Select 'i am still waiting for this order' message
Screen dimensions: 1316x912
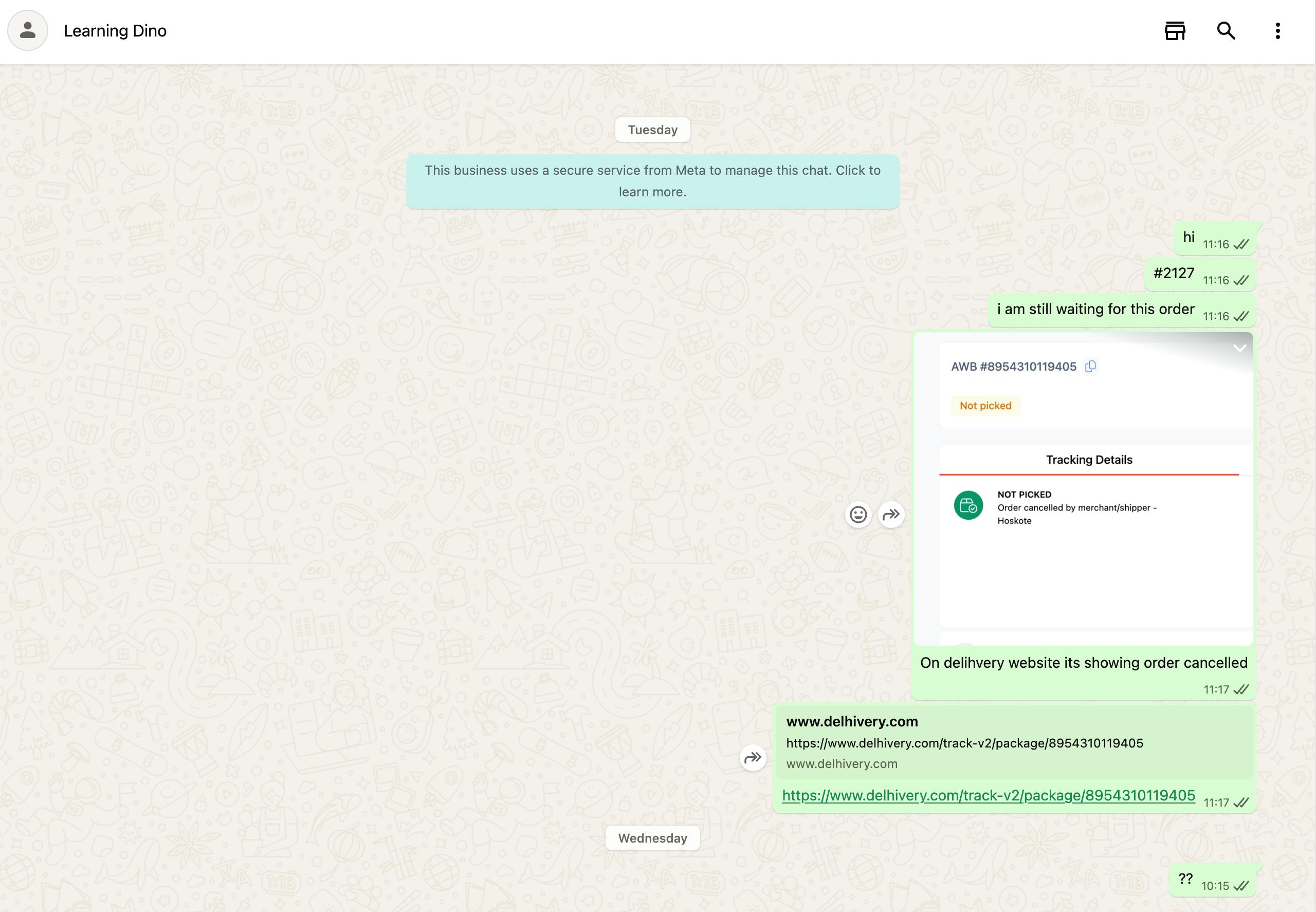(x=1122, y=311)
